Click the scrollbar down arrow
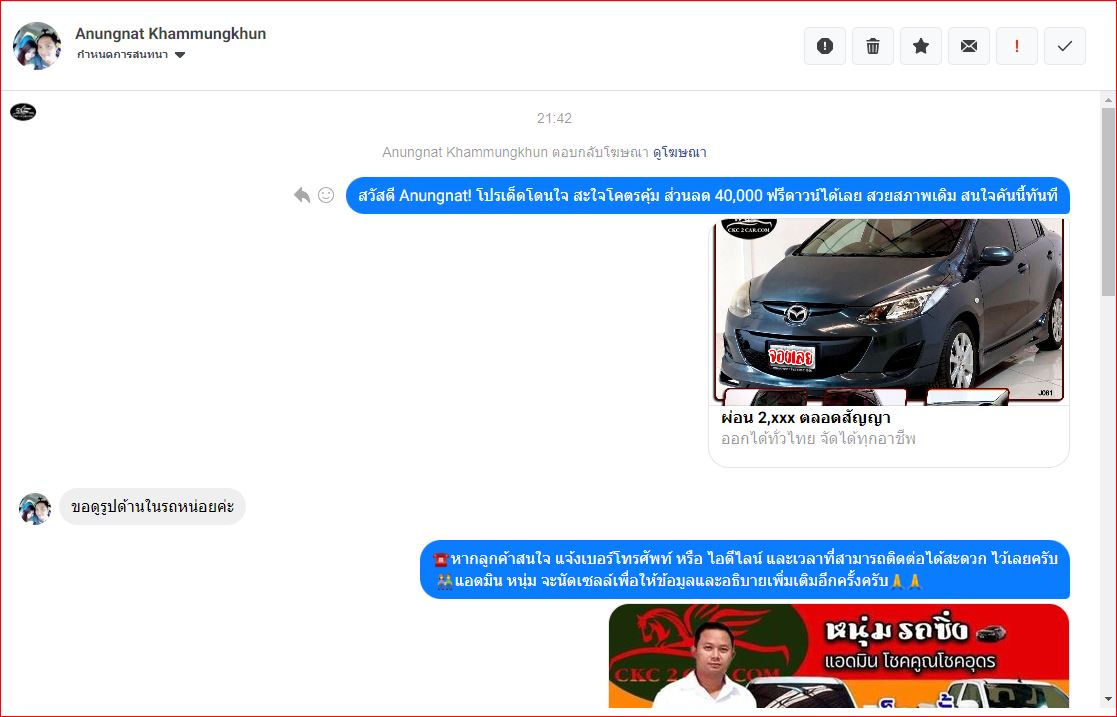 click(1108, 699)
